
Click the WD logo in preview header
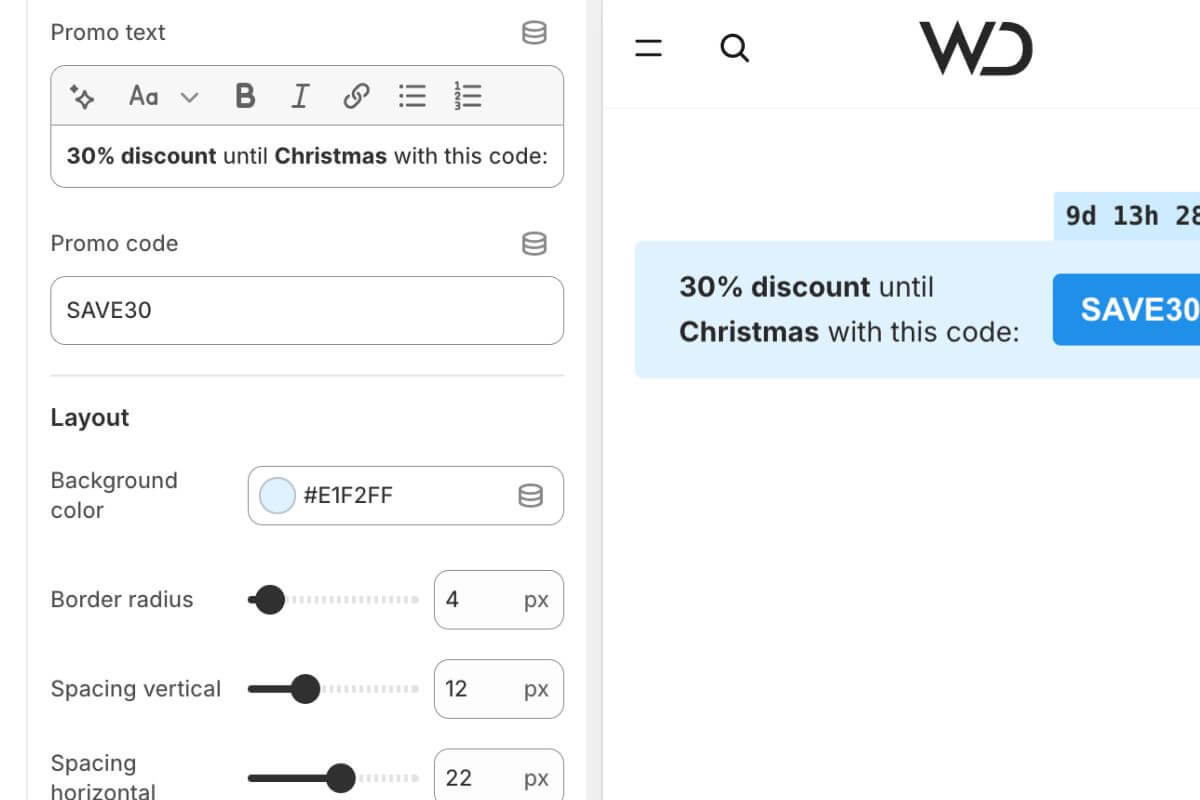click(x=975, y=48)
